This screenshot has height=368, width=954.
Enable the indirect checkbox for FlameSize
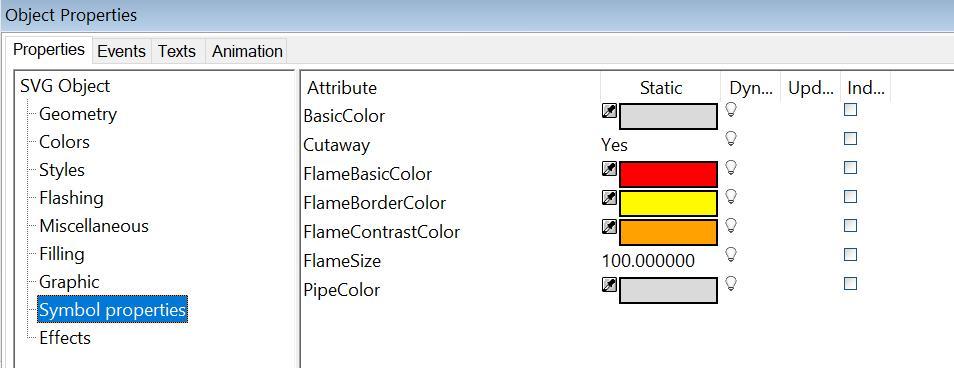click(851, 254)
